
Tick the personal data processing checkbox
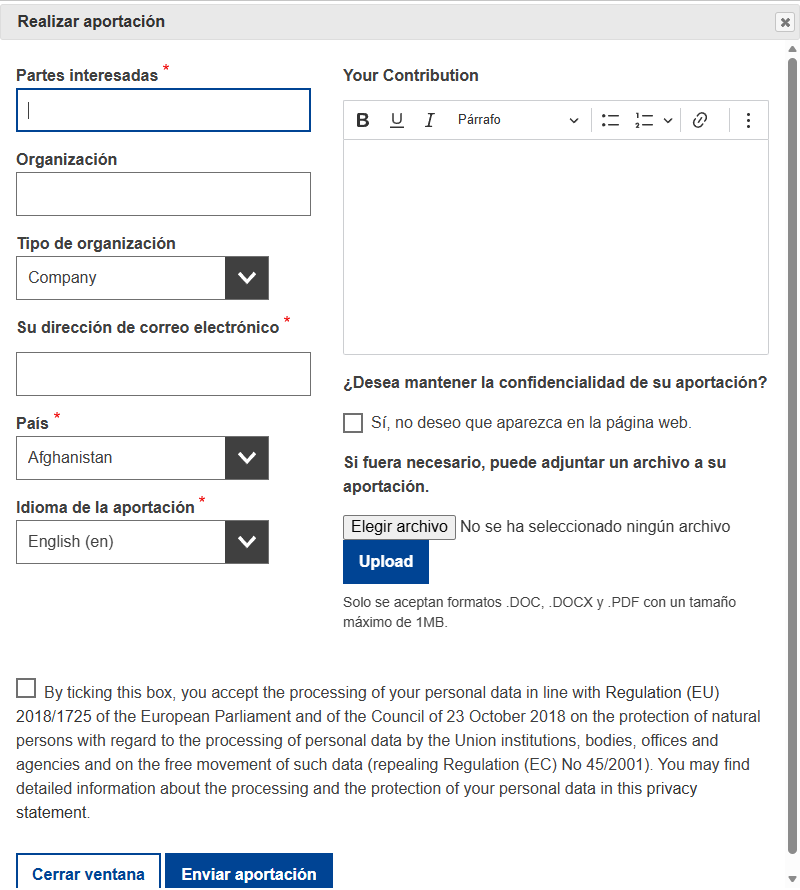tap(26, 688)
